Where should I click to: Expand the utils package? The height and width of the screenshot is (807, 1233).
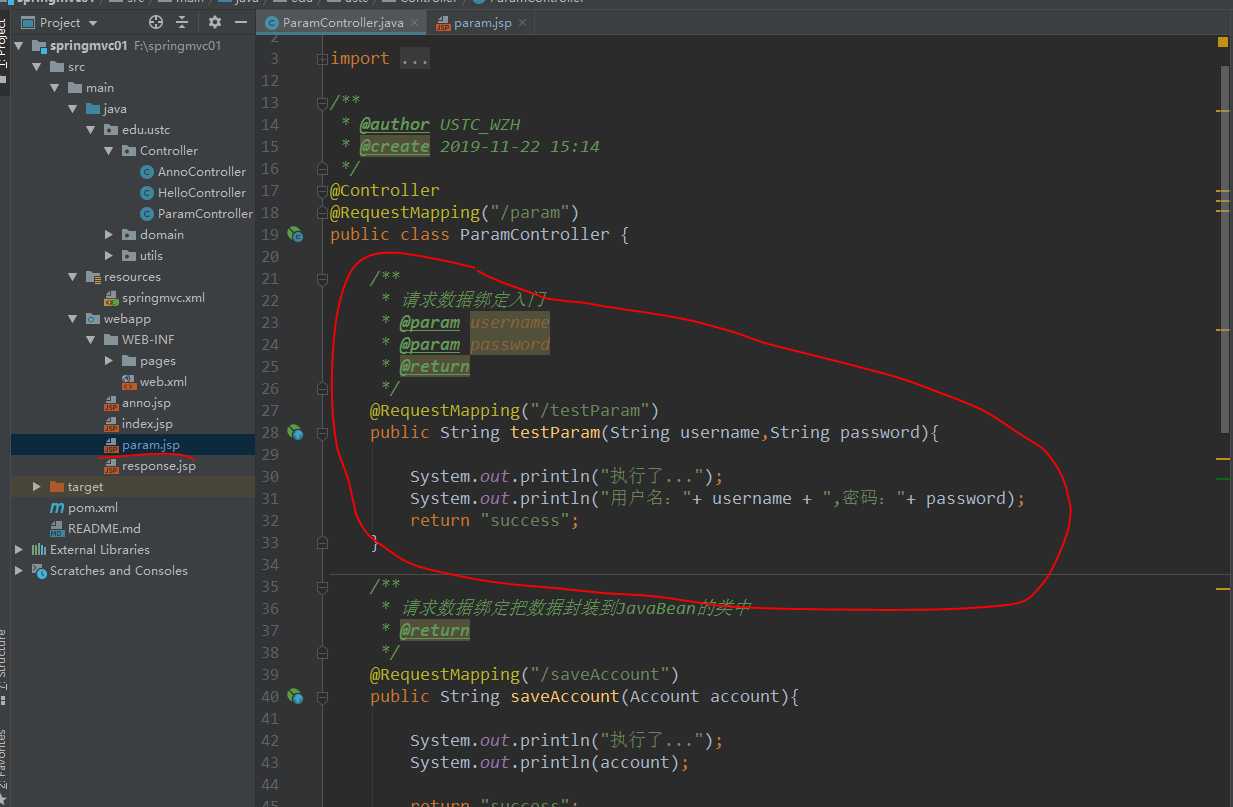(x=109, y=256)
